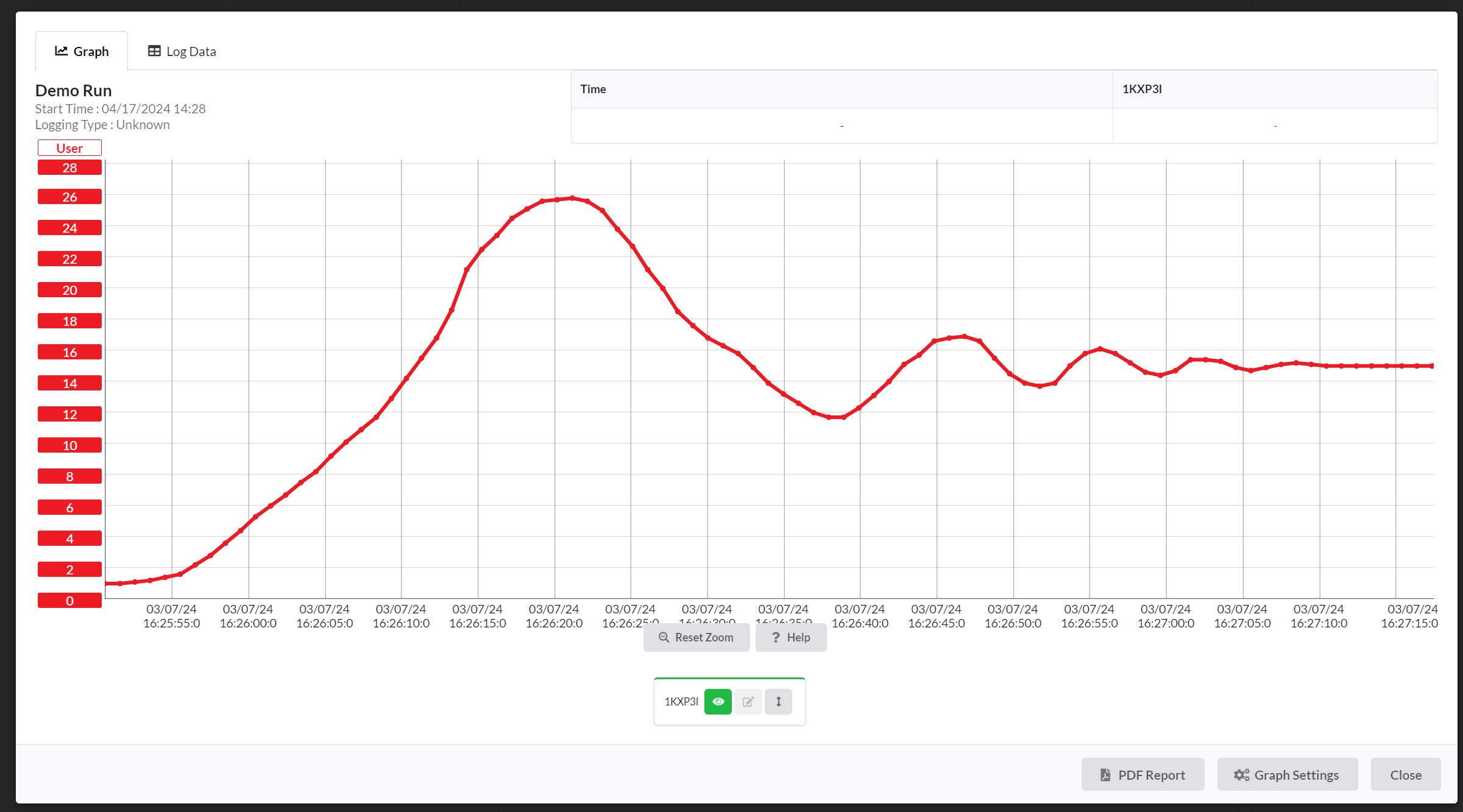This screenshot has height=812, width=1463.
Task: Click the User axis label box
Action: coord(69,148)
